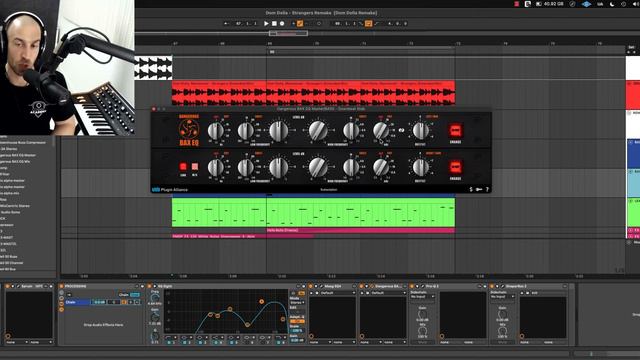Open ShaperBox 2 Sidechain No Input dropdown

[502, 297]
